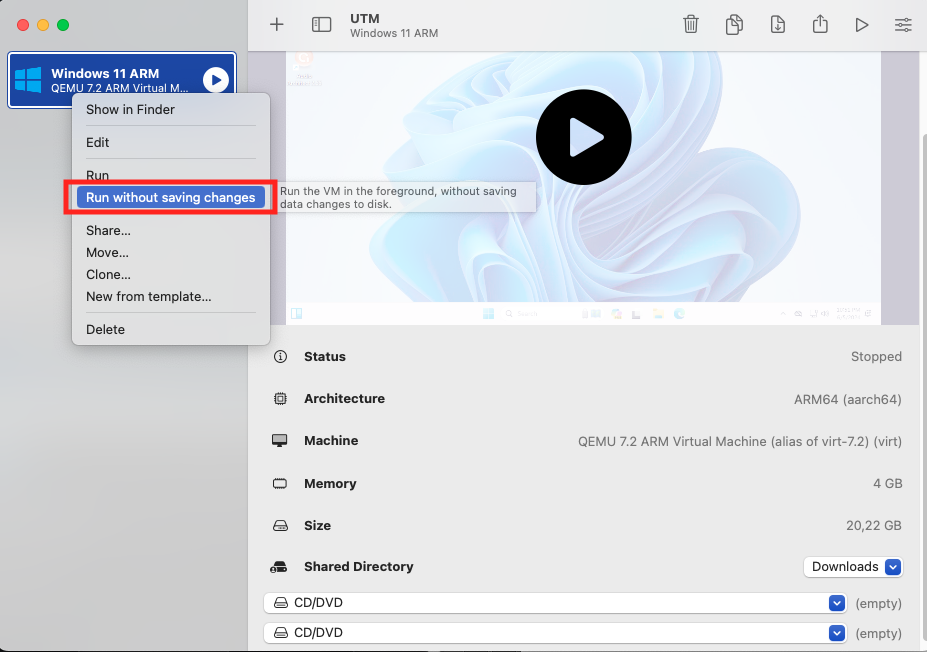Start the VM with the toolbar play icon

point(861,25)
